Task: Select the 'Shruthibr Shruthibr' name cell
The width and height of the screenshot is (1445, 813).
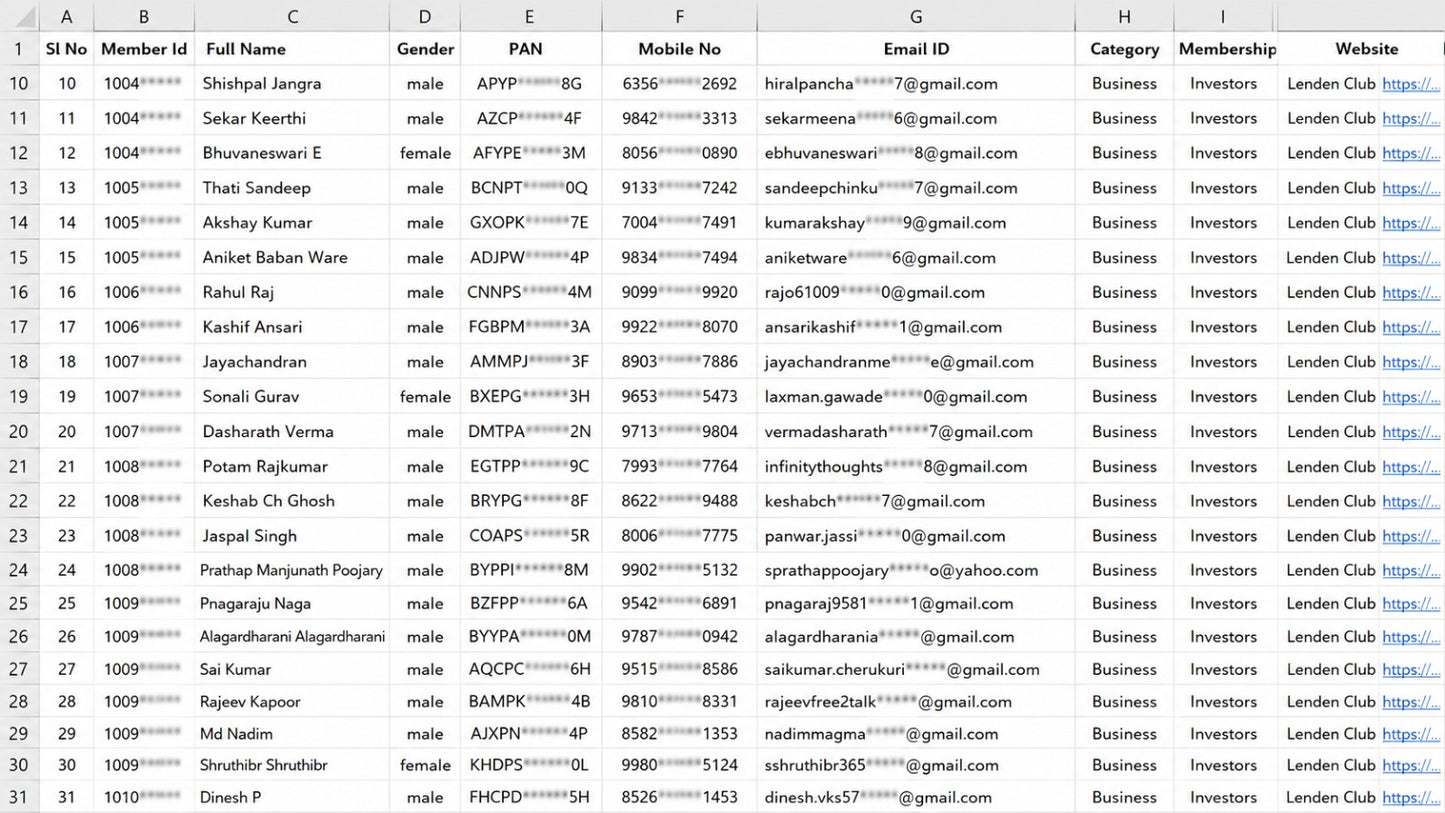Action: click(x=292, y=765)
